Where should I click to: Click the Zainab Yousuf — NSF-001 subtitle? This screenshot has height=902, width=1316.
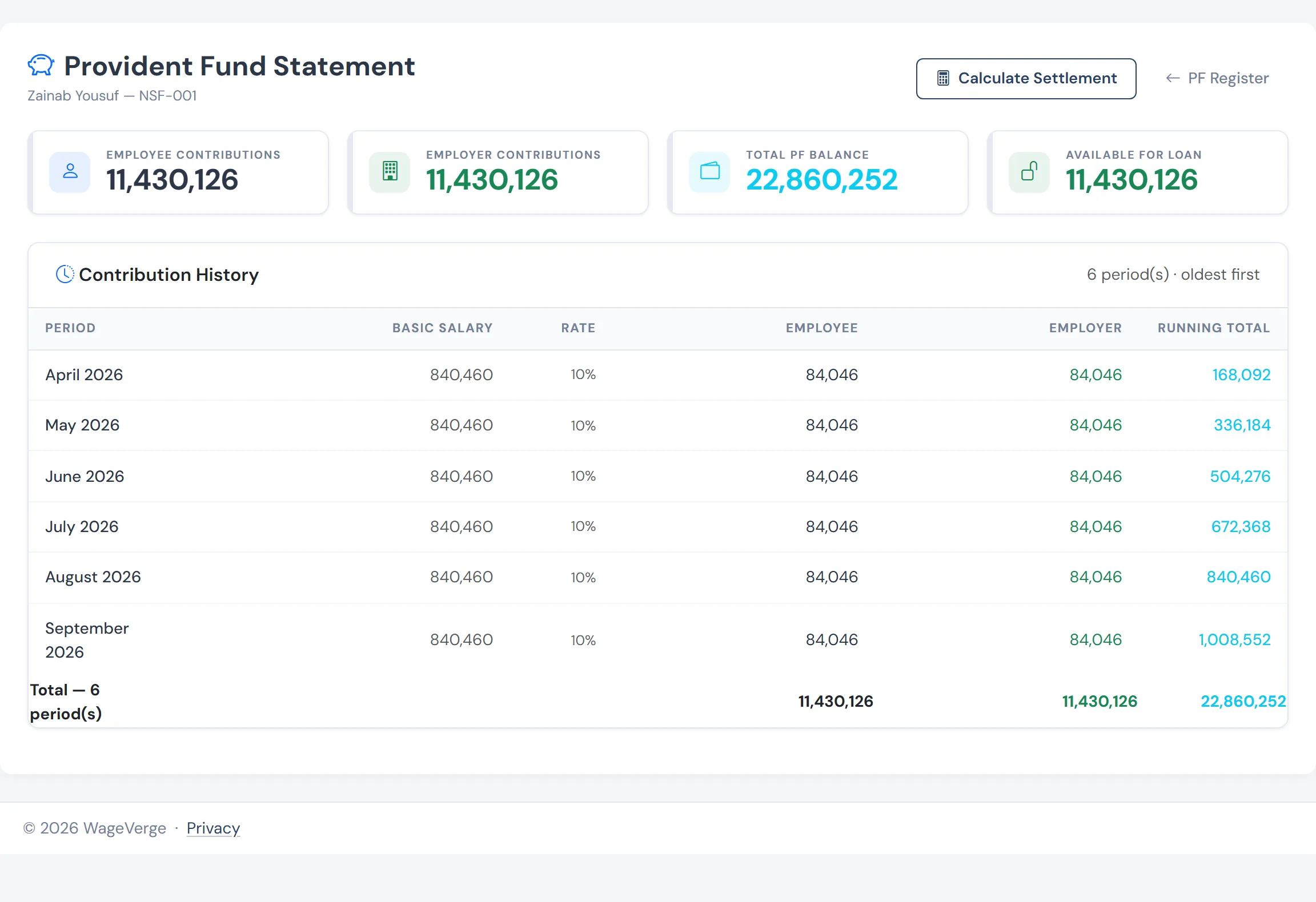click(x=112, y=95)
